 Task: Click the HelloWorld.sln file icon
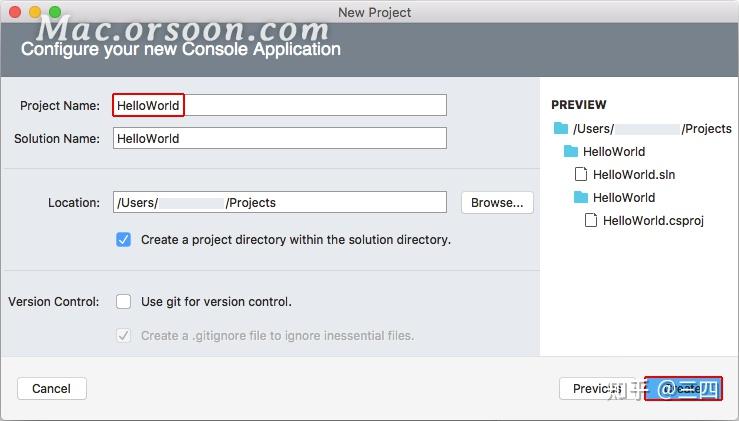tap(581, 174)
